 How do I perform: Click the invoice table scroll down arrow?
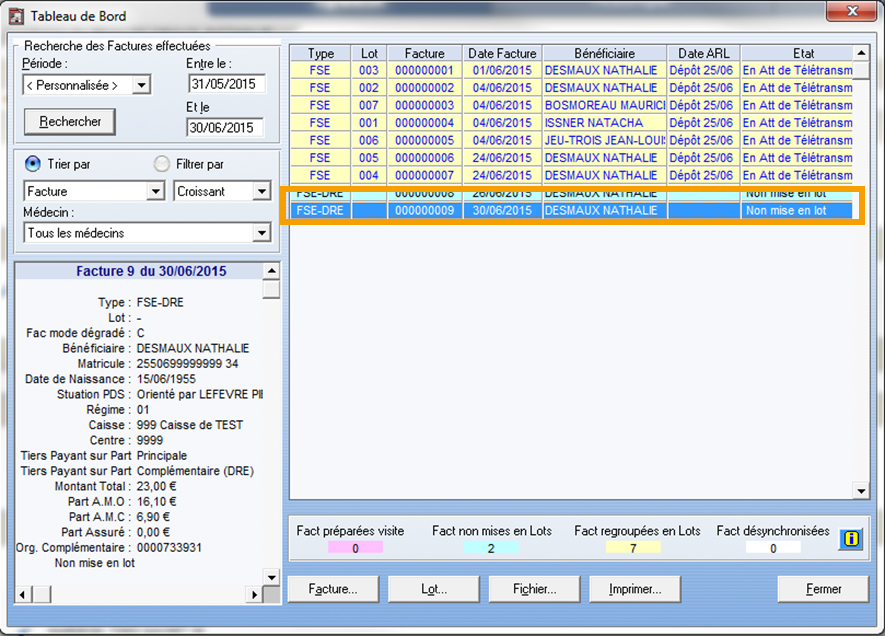click(x=861, y=491)
